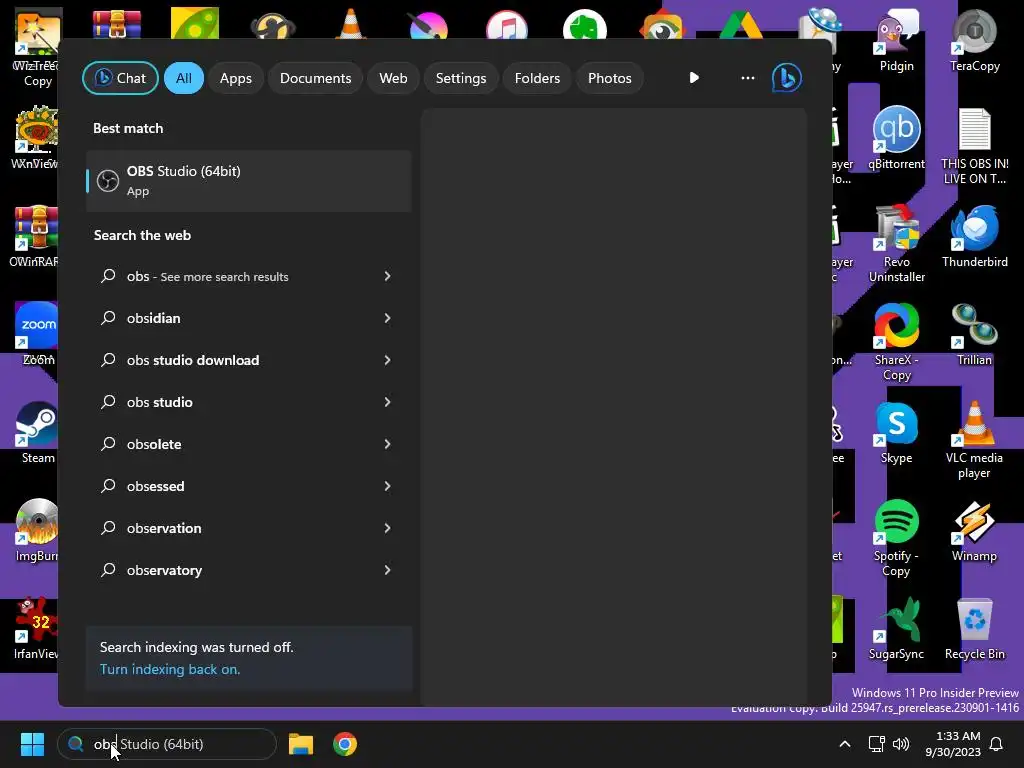Switch to the Folders filter tab
This screenshot has width=1024, height=768.
point(537,78)
